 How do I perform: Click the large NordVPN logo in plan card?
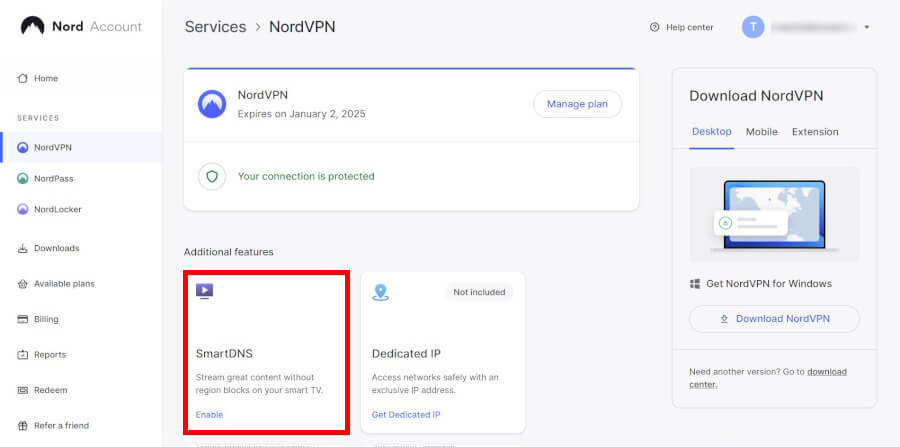click(212, 104)
